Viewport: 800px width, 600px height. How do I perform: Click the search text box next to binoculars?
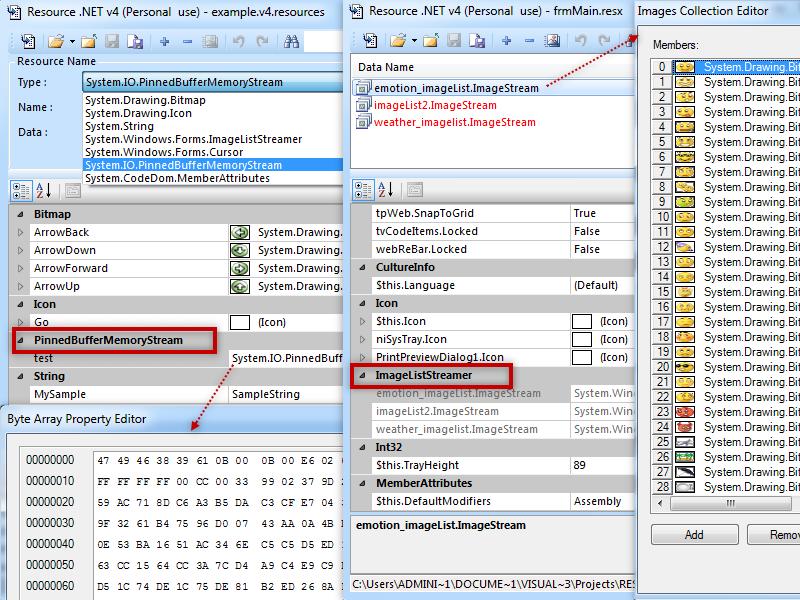tap(323, 42)
